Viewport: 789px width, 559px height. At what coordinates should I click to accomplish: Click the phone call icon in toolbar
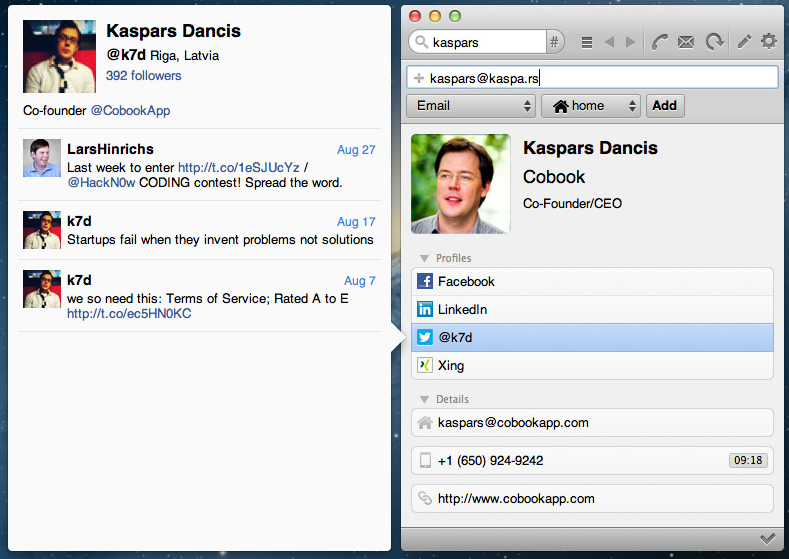point(660,42)
